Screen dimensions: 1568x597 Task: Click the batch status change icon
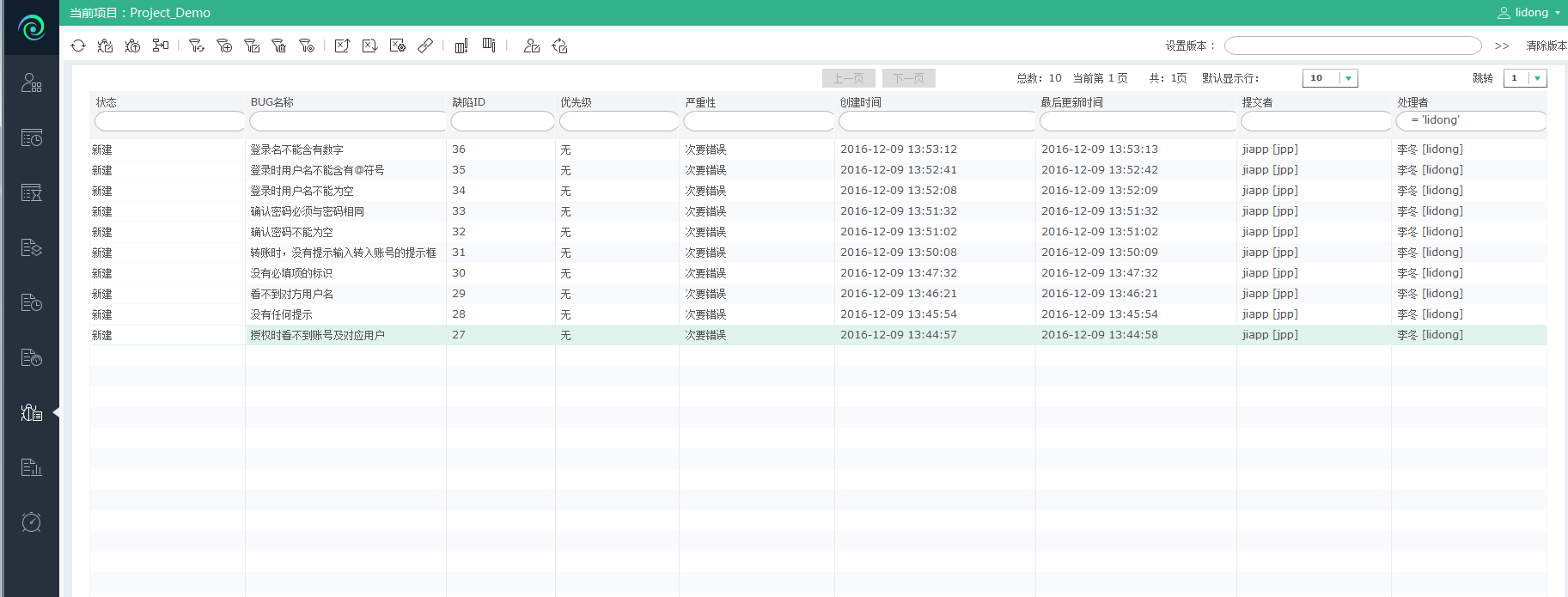pos(559,46)
